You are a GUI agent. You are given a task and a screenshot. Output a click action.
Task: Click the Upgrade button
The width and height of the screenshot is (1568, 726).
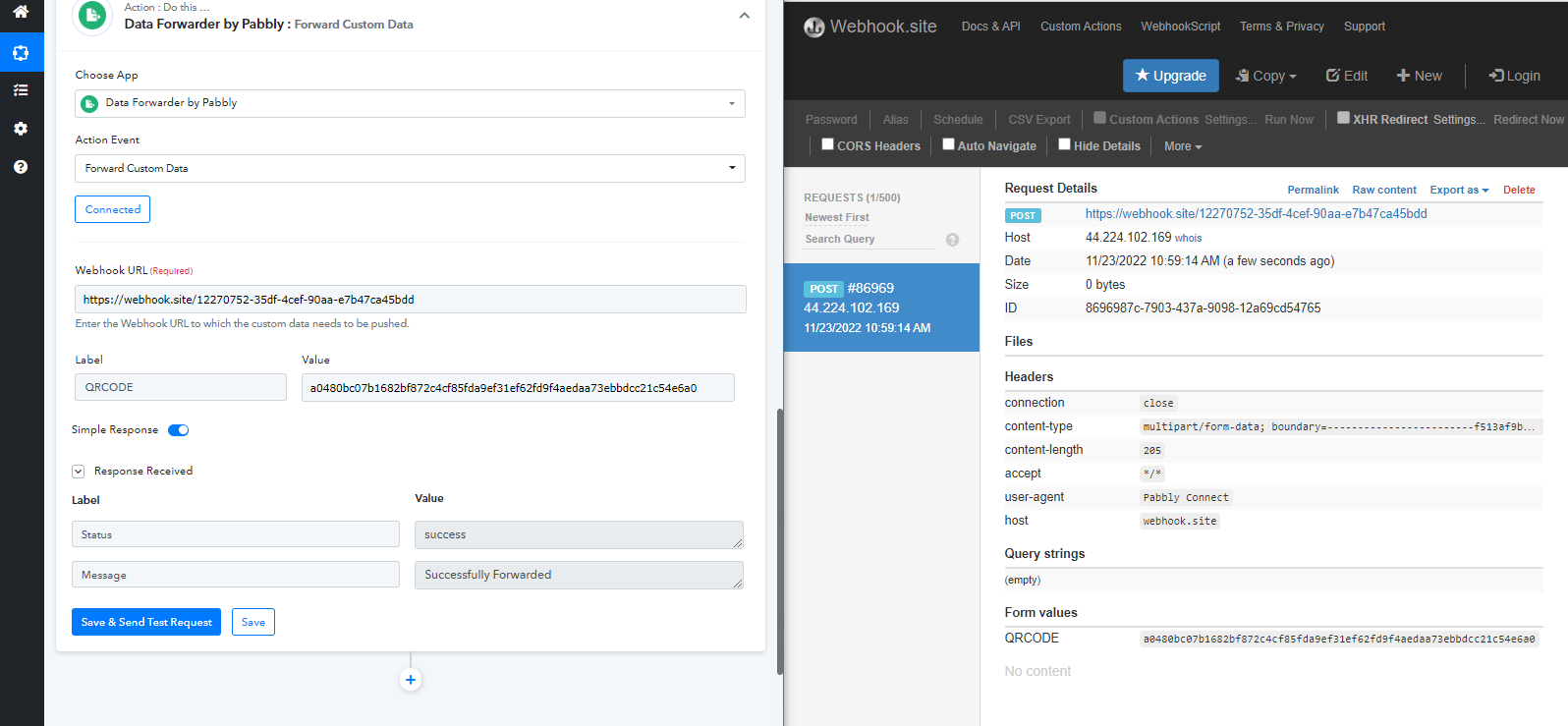(1171, 76)
